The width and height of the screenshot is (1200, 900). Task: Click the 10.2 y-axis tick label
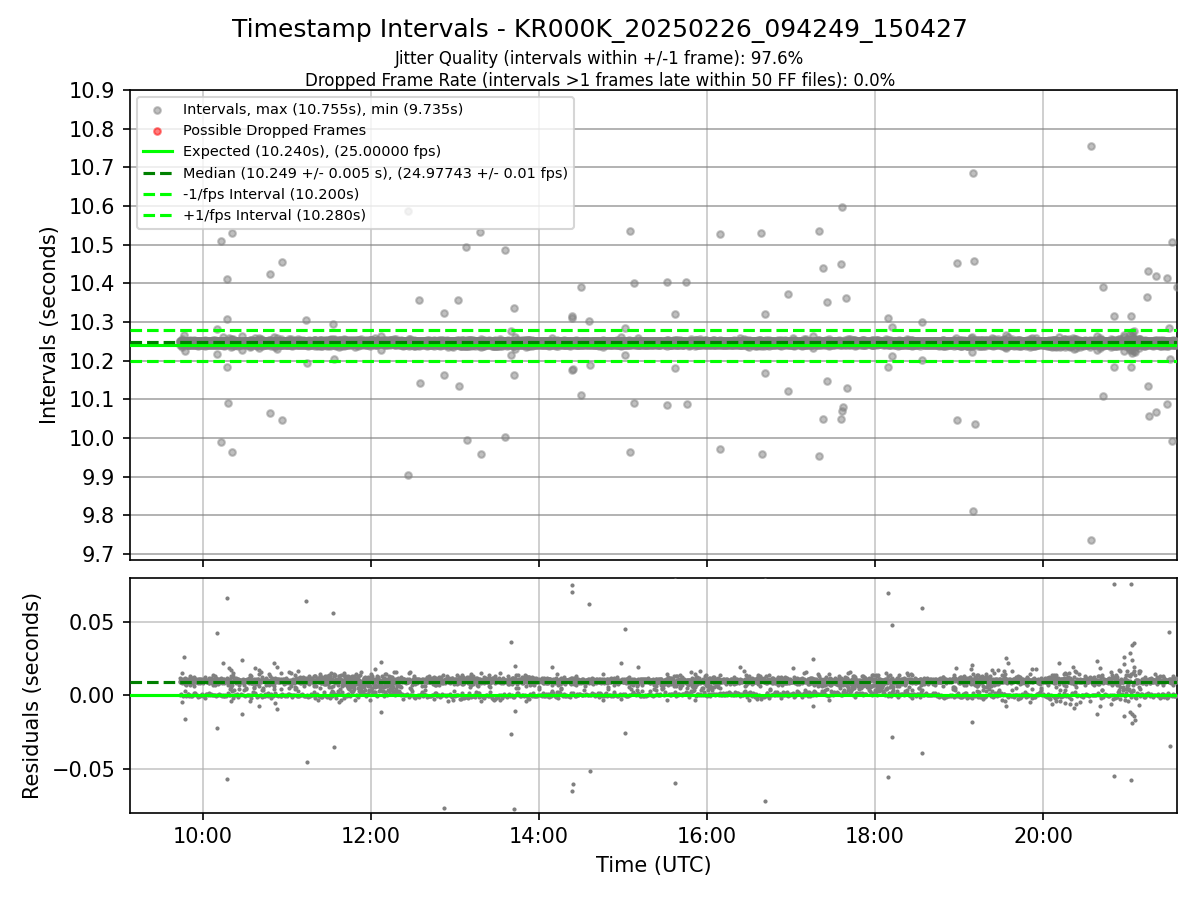coord(94,361)
